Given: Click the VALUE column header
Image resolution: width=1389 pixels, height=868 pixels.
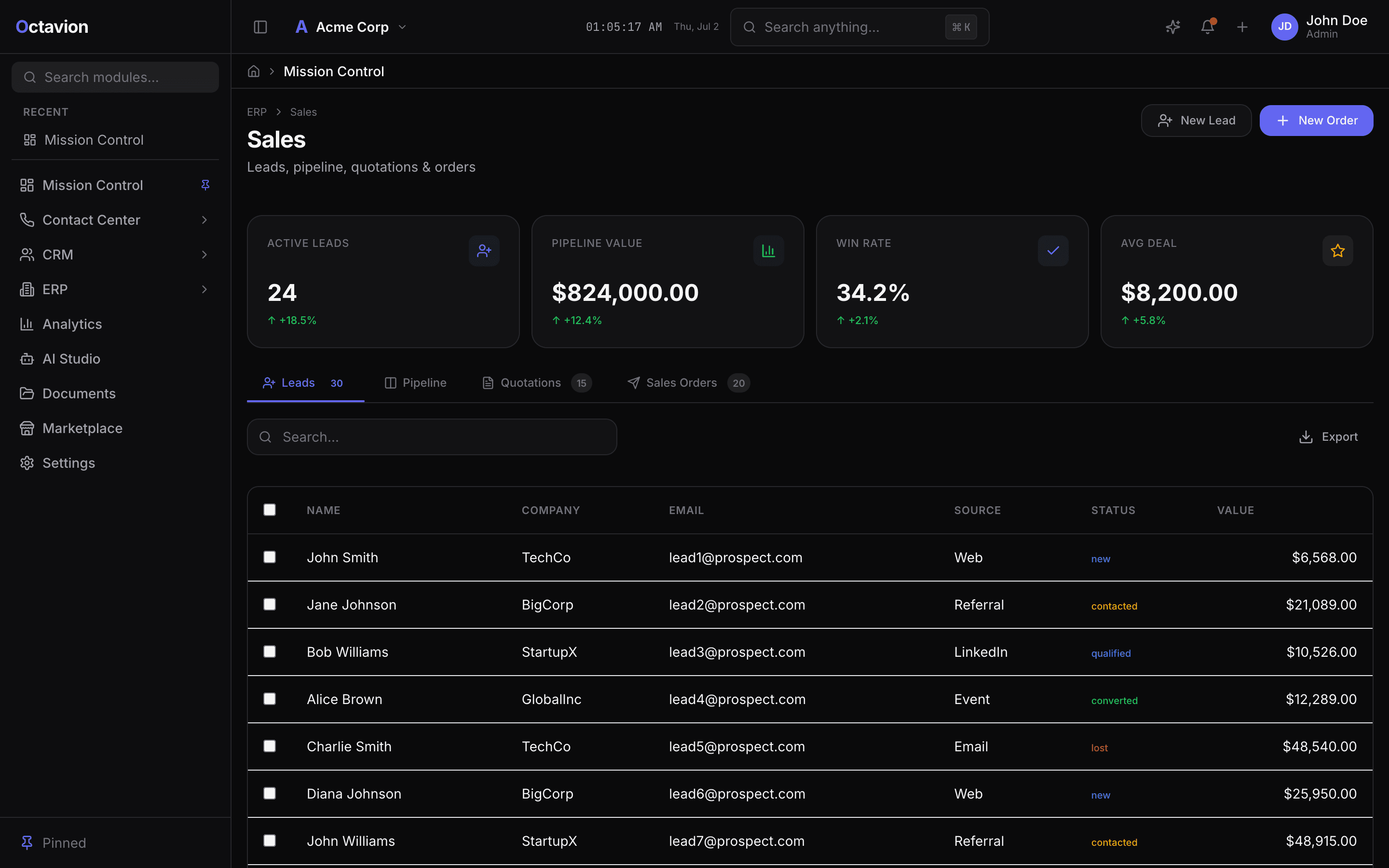Looking at the screenshot, I should point(1235,510).
